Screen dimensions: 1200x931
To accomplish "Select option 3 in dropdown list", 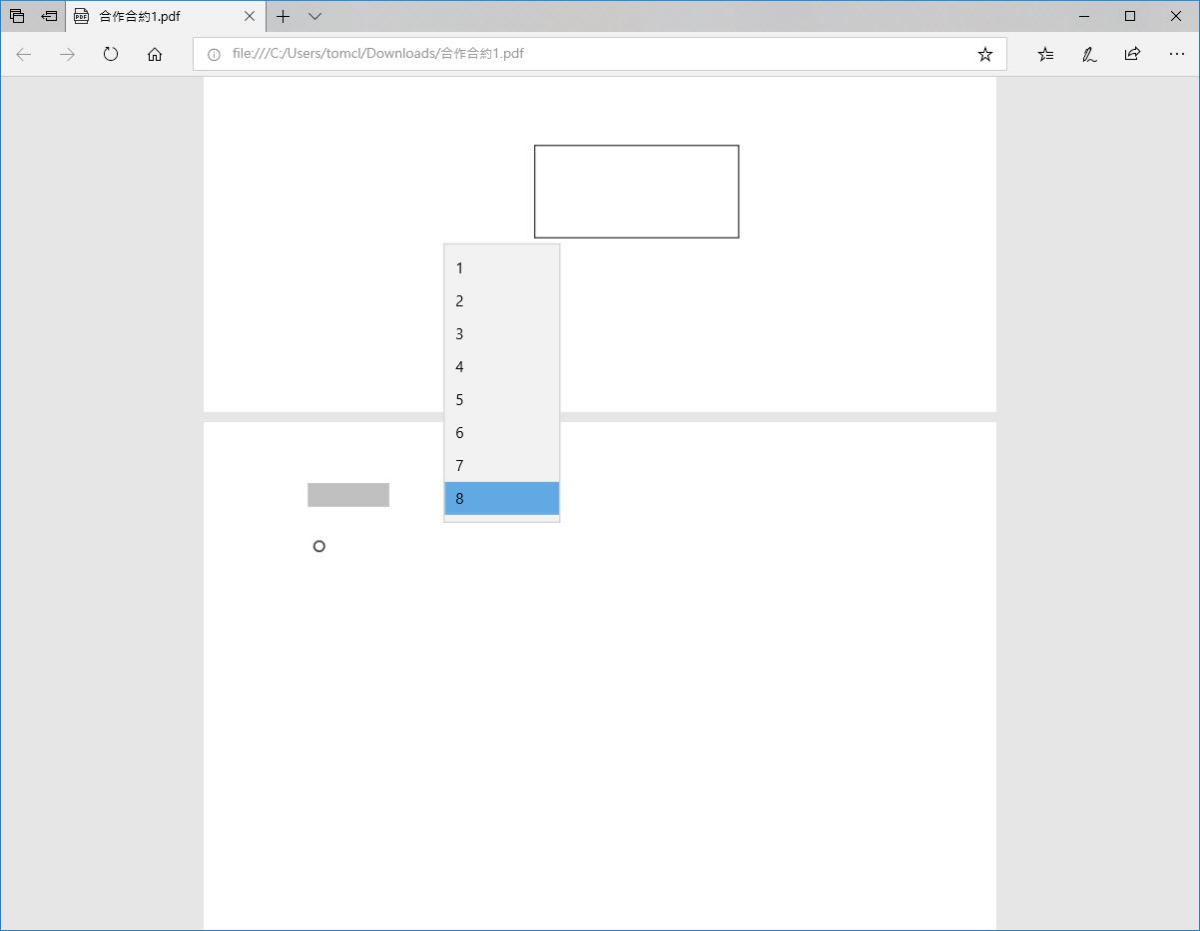I will click(x=502, y=334).
